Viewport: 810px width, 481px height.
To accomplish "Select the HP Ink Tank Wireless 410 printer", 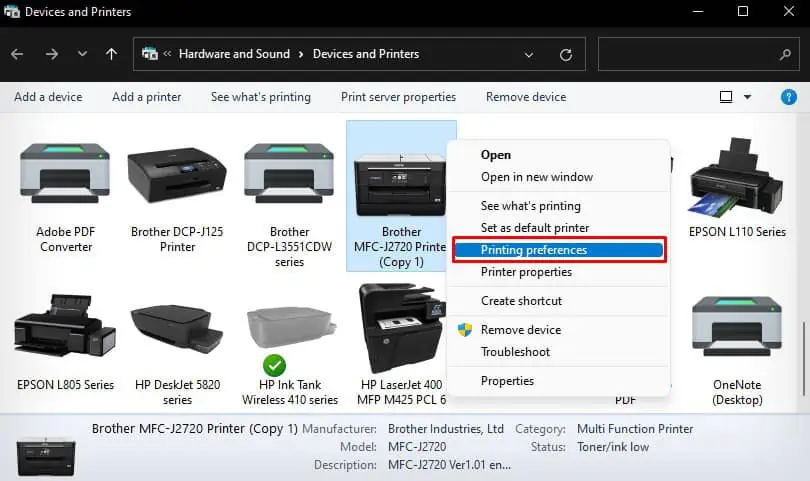I will 291,328.
